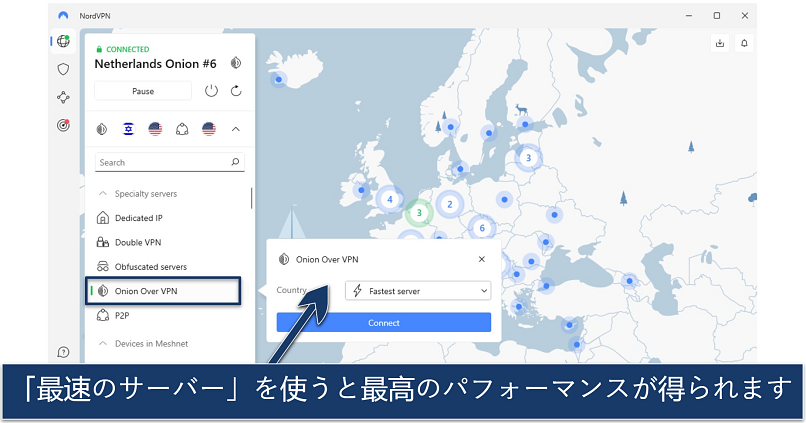The width and height of the screenshot is (806, 423).
Task: Open the globe VPN map sidebar icon
Action: coord(64,41)
